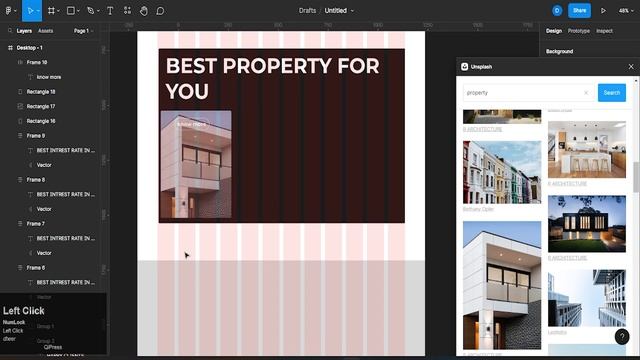Insert the glass building skyward photo

pyautogui.click(x=587, y=298)
